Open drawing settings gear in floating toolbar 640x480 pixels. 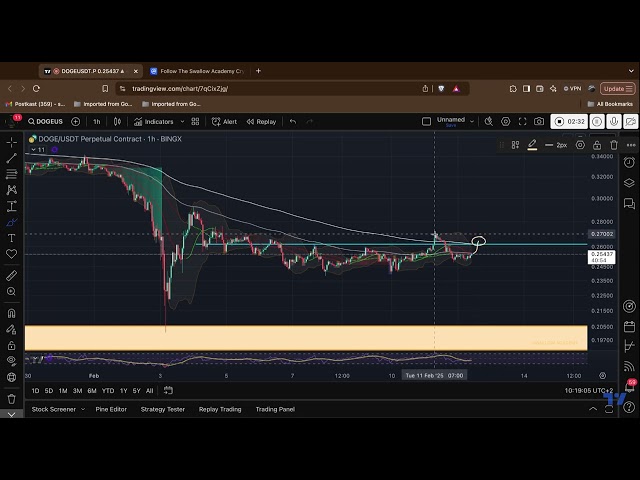(580, 145)
